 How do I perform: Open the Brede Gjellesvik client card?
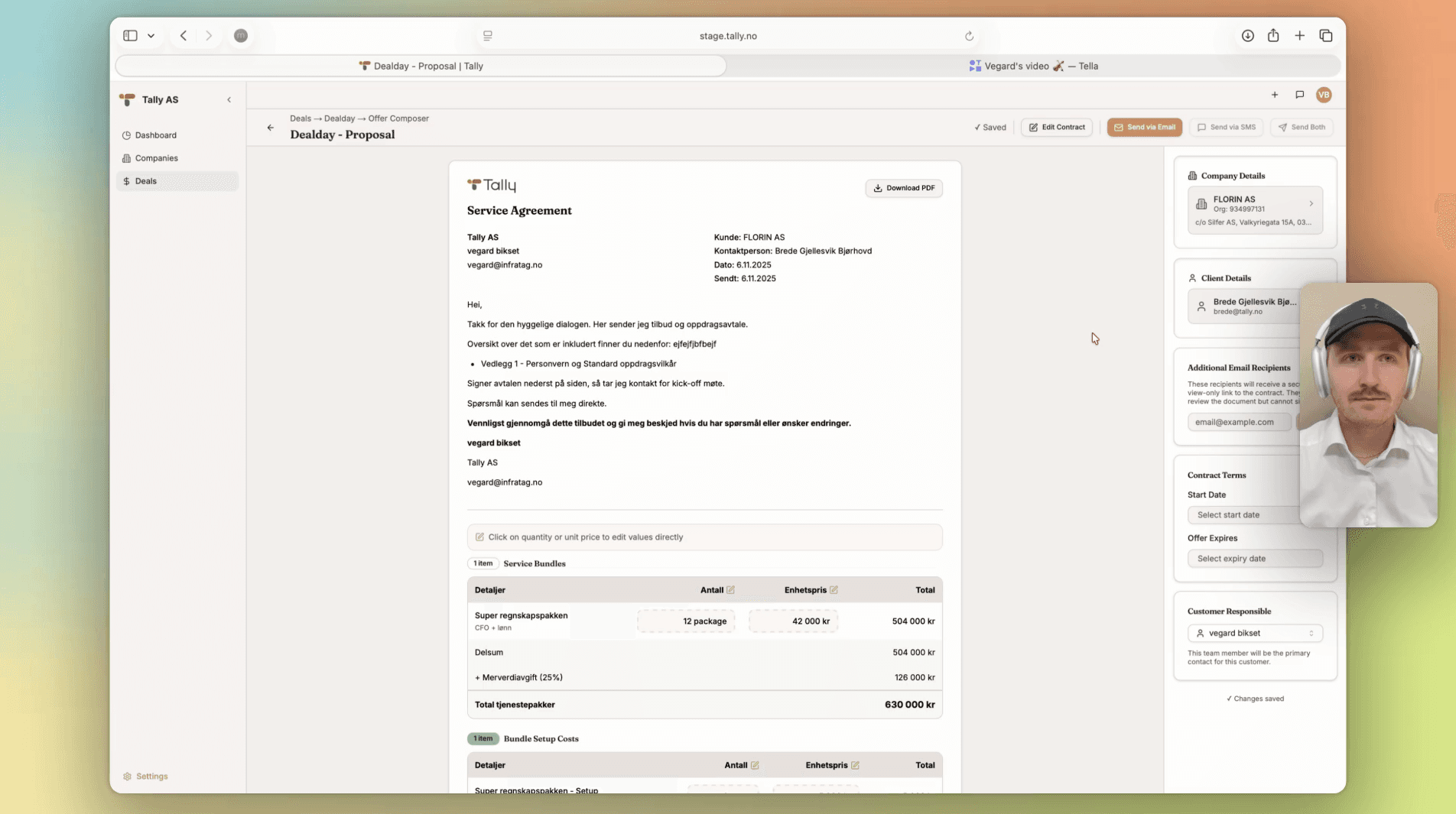(x=1244, y=306)
